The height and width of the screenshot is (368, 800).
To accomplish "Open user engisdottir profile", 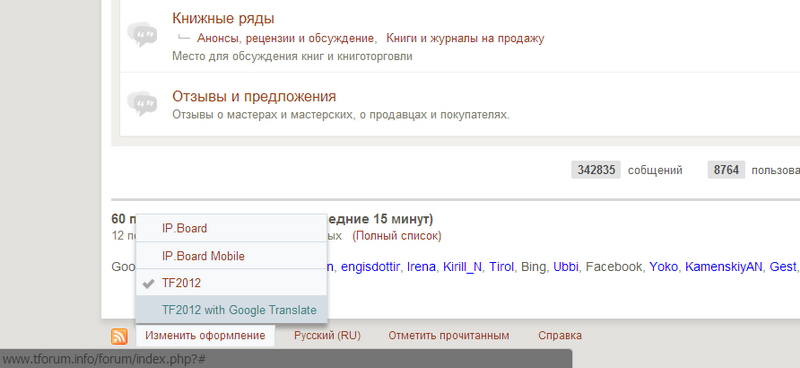I will coord(371,266).
